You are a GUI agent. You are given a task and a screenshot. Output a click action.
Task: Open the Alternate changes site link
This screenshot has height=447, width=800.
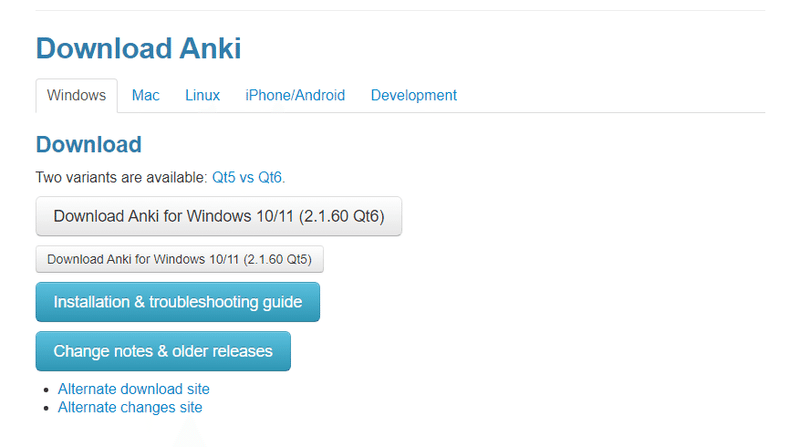(130, 407)
